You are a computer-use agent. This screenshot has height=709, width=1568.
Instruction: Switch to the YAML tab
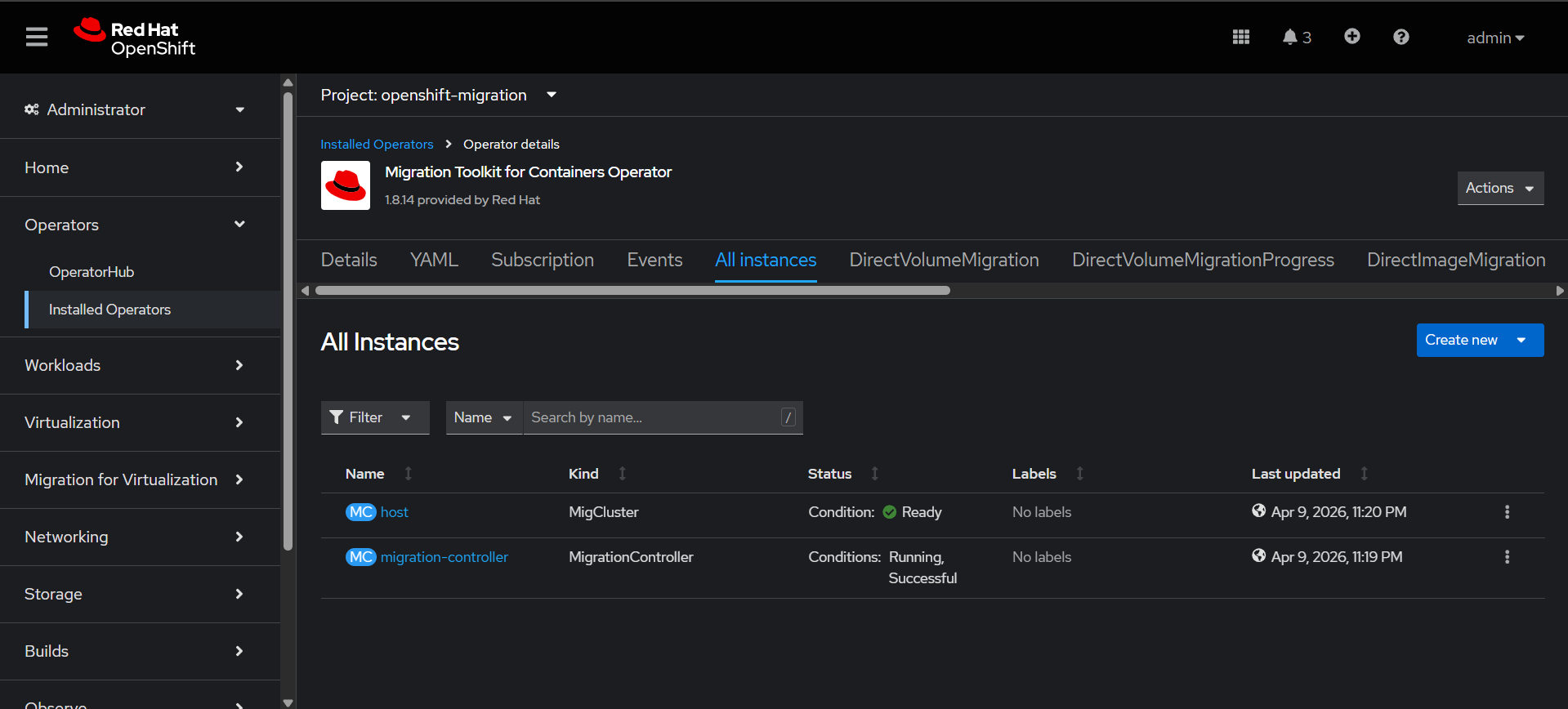point(434,260)
